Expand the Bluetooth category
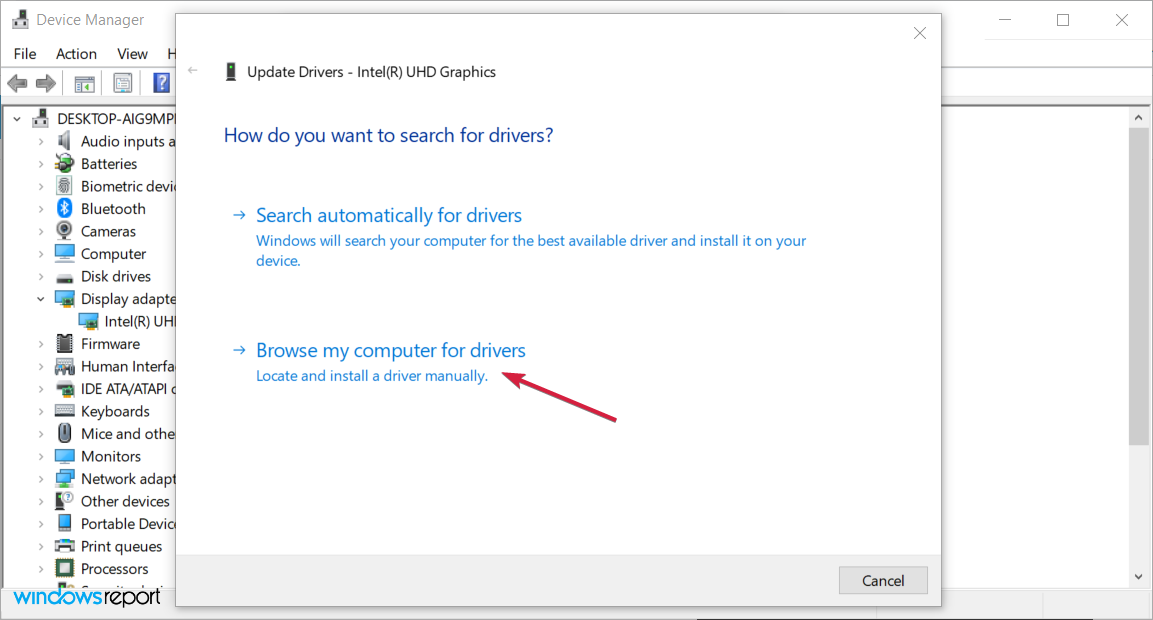This screenshot has width=1153, height=620. (41, 209)
